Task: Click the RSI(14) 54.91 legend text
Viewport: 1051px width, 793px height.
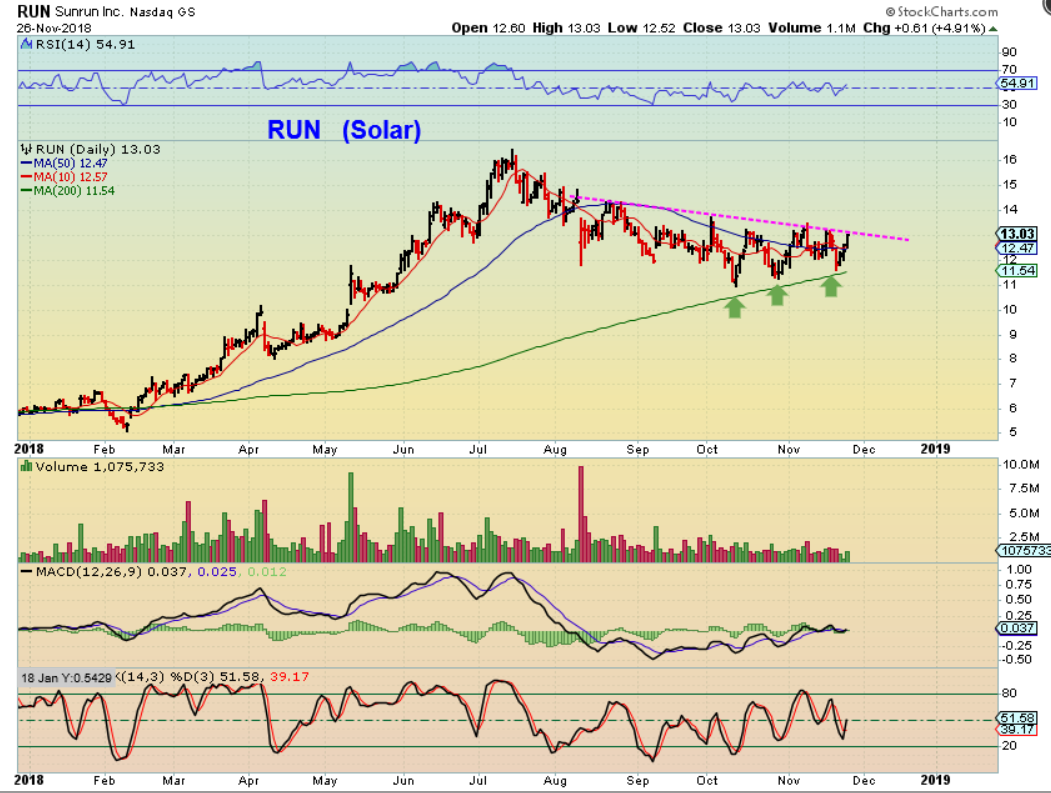Action: pyautogui.click(x=85, y=44)
